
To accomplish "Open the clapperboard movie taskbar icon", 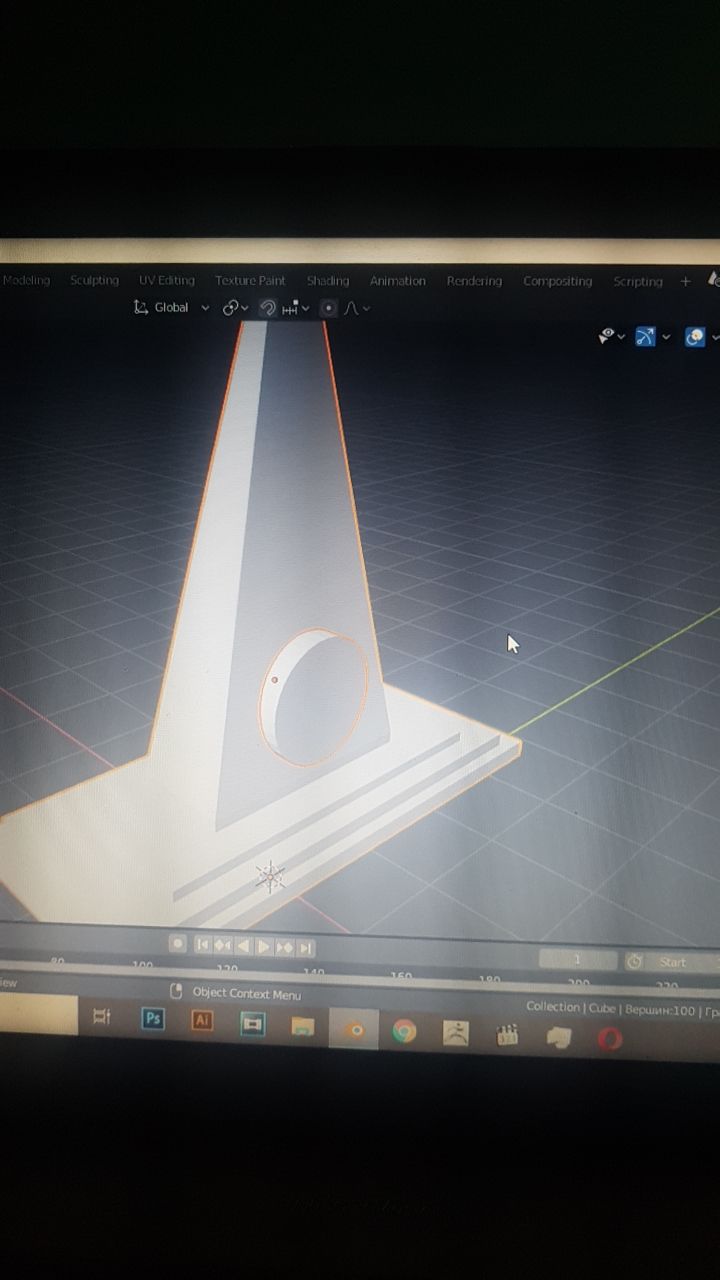I will coord(507,1035).
